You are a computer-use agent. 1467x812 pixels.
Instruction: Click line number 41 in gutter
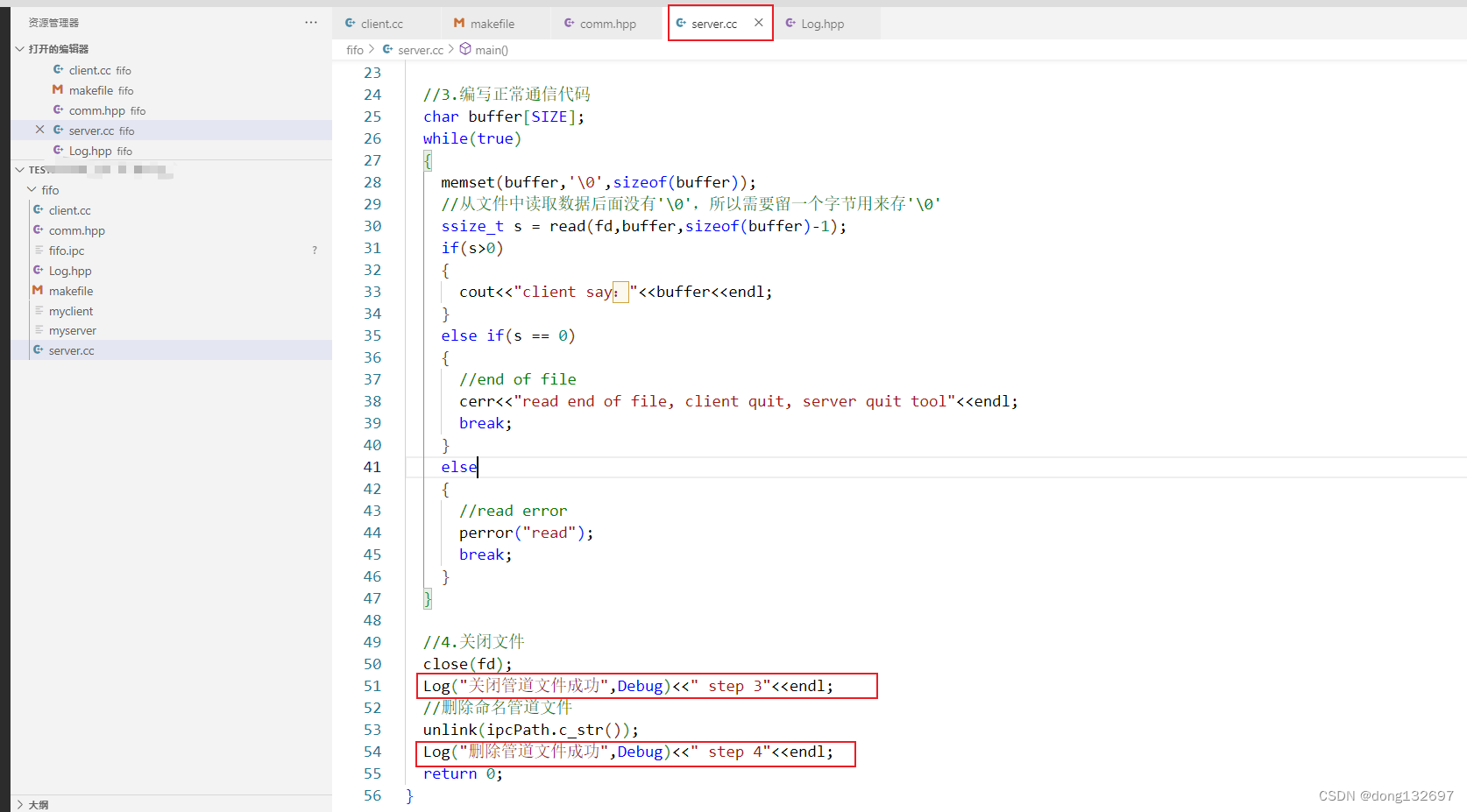(372, 467)
